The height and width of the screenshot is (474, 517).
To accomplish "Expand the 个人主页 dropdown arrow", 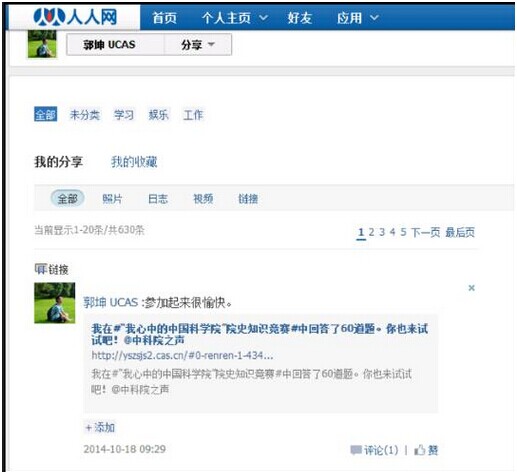I will [263, 18].
